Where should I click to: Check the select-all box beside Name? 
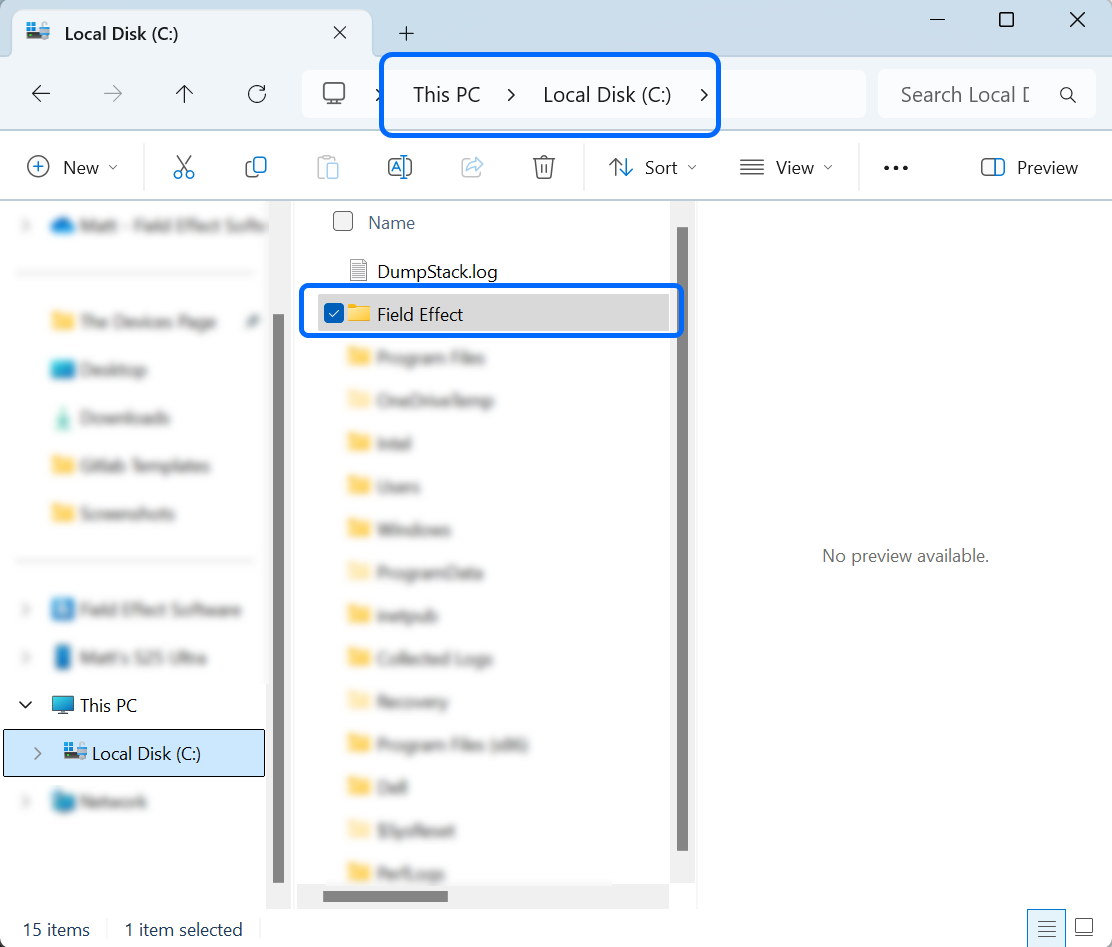click(x=343, y=221)
